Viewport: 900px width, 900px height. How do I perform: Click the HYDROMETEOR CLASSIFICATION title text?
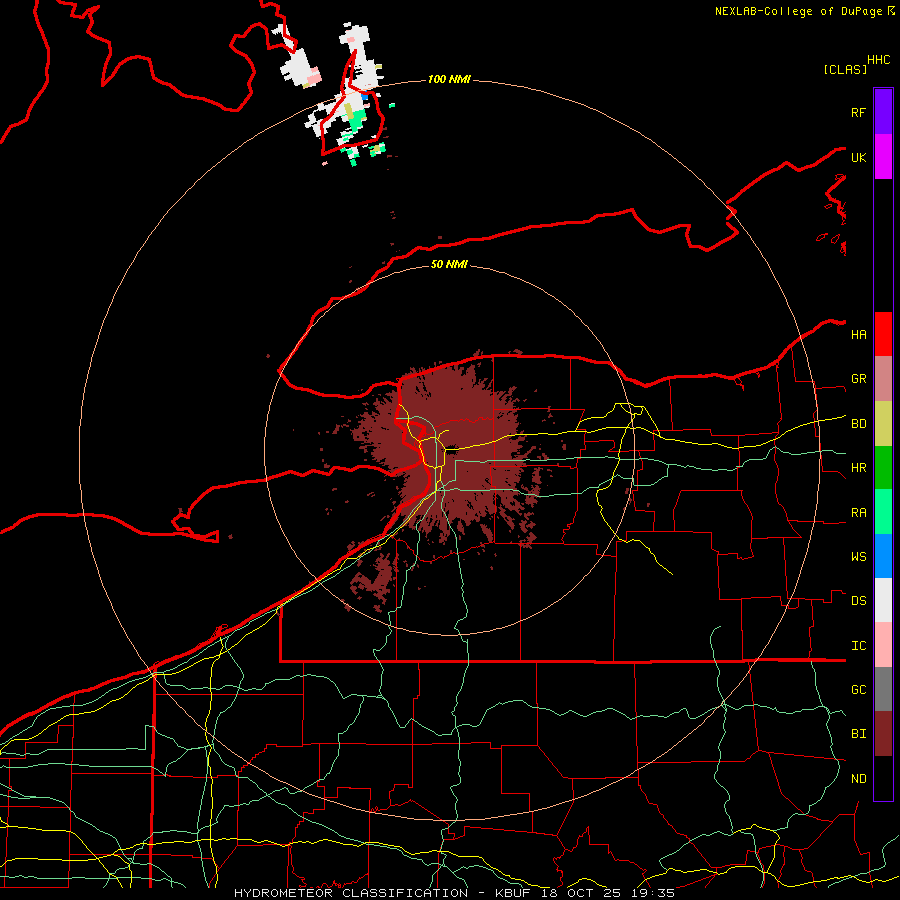[351, 893]
